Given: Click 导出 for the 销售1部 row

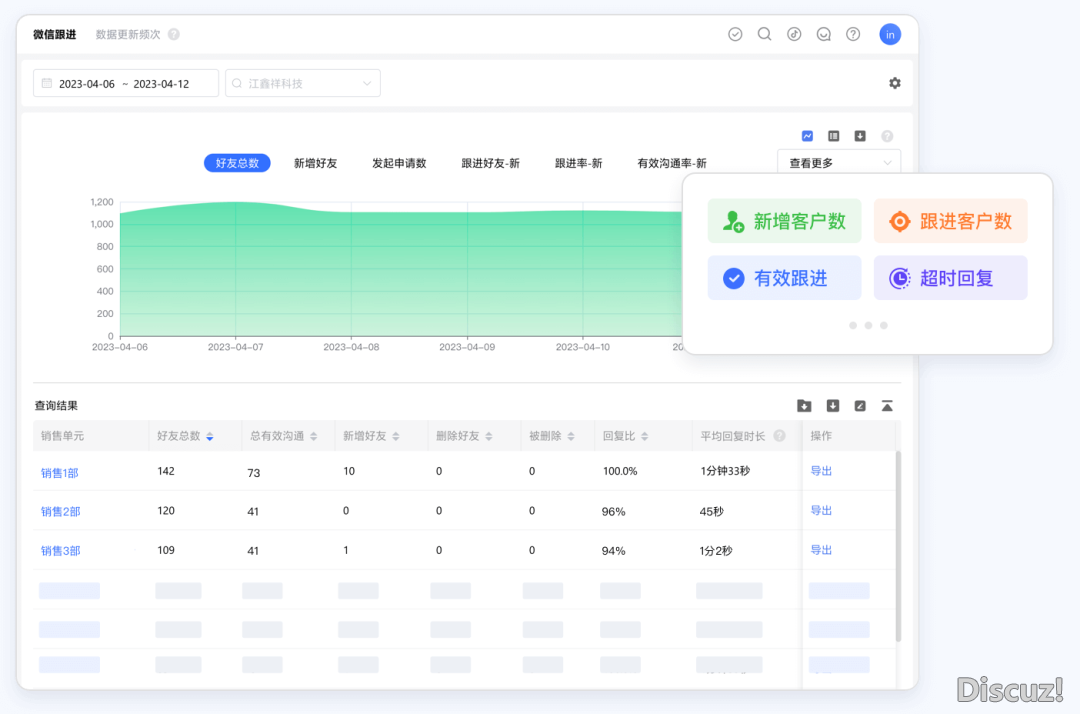Looking at the screenshot, I should tap(821, 471).
